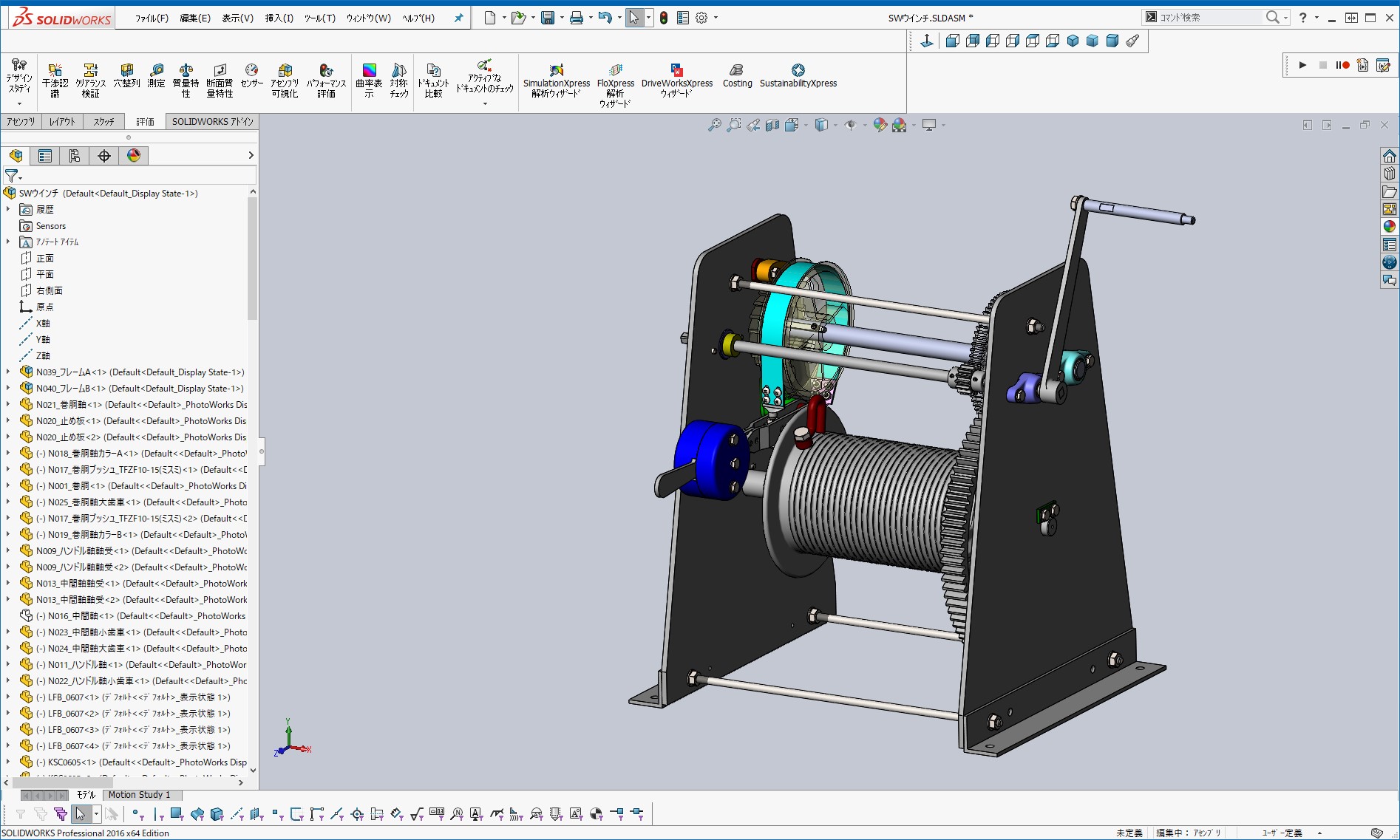Click the command search input field
This screenshot has width=1400, height=840.
[1209, 18]
